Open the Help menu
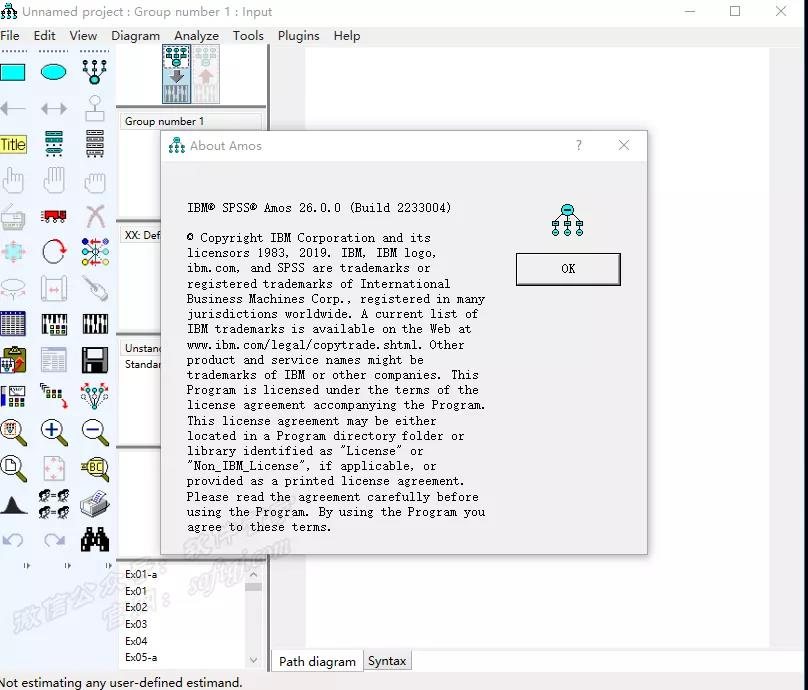Screen dimensions: 808x690 (347, 36)
